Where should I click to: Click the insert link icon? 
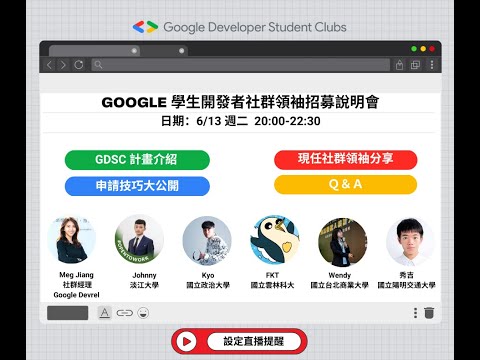(x=124, y=313)
